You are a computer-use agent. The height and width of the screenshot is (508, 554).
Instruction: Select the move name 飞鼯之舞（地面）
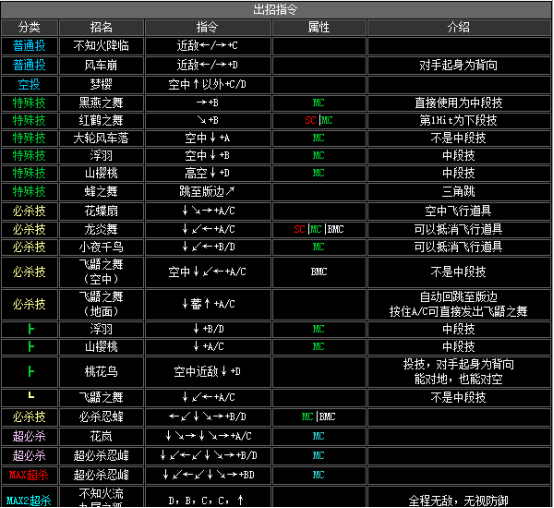click(x=101, y=304)
